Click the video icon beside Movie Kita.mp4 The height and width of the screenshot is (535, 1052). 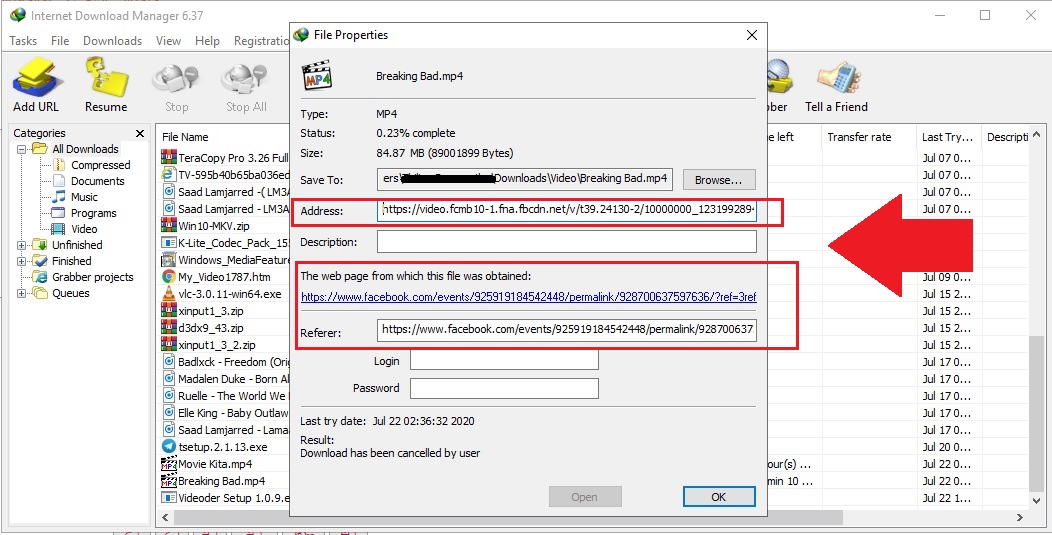tap(168, 464)
